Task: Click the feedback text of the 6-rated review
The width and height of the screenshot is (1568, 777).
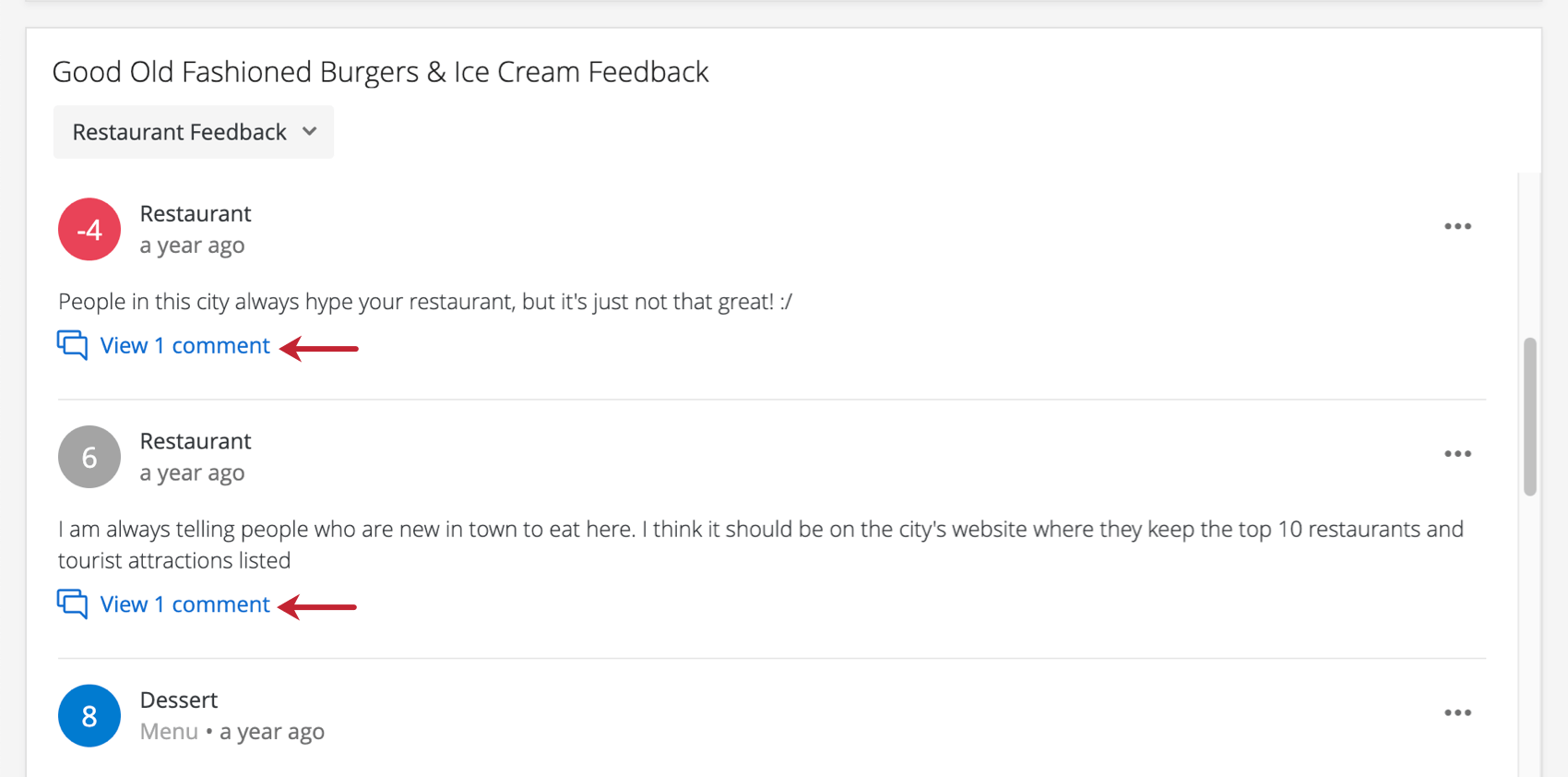Action: point(646,529)
